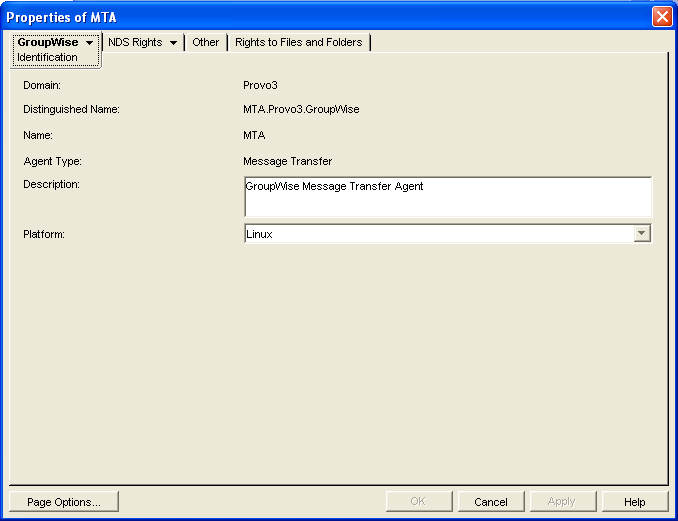Click the Agent Type value Message Transfer
Screen dimensions: 678x521
tap(288, 161)
